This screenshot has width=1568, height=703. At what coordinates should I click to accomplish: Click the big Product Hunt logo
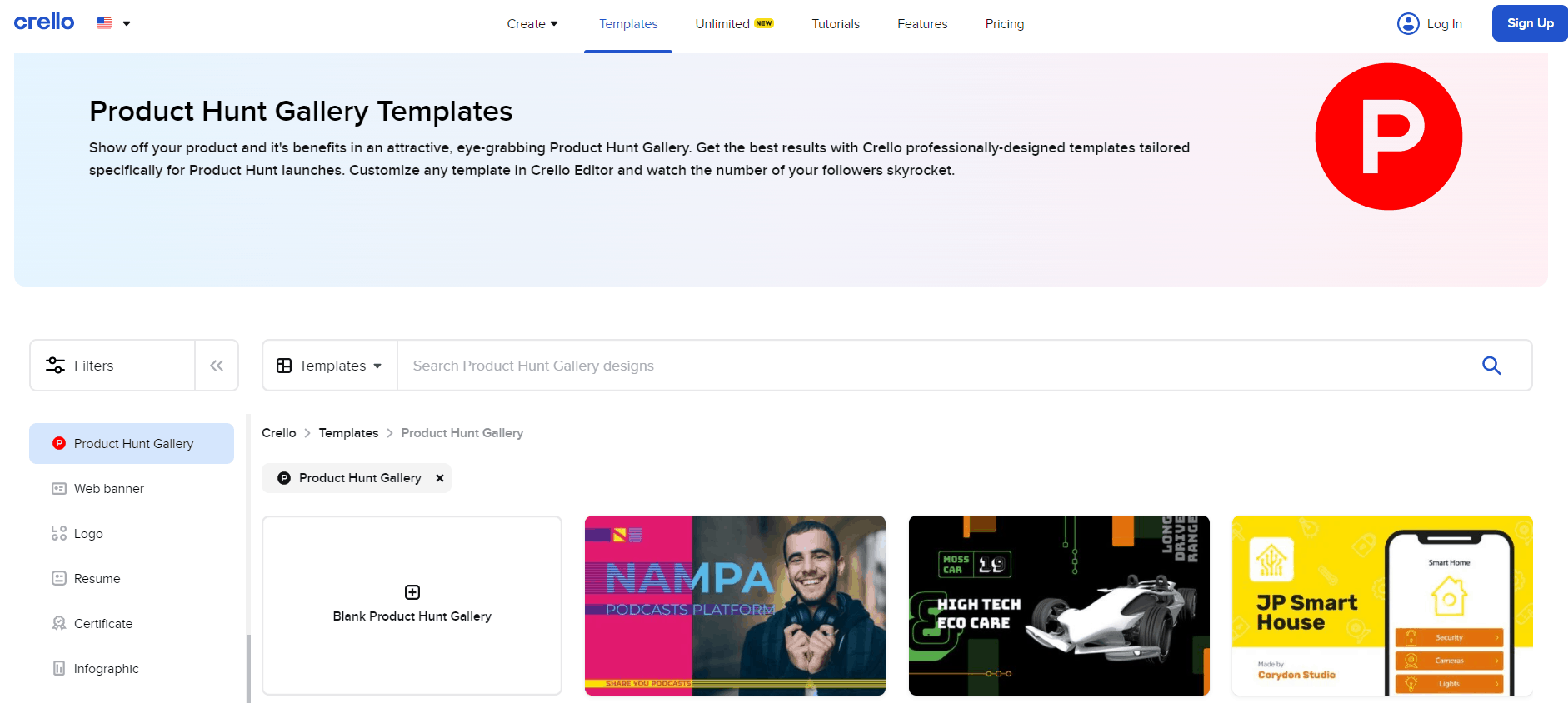click(x=1388, y=137)
